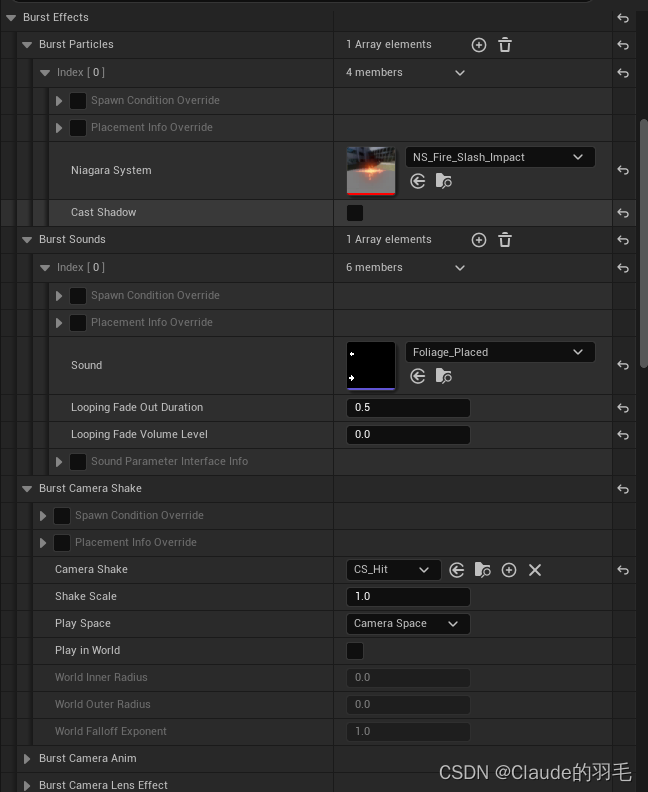
Task: Expand Spawn Condition Override under Burst Camera Shake
Action: click(43, 516)
